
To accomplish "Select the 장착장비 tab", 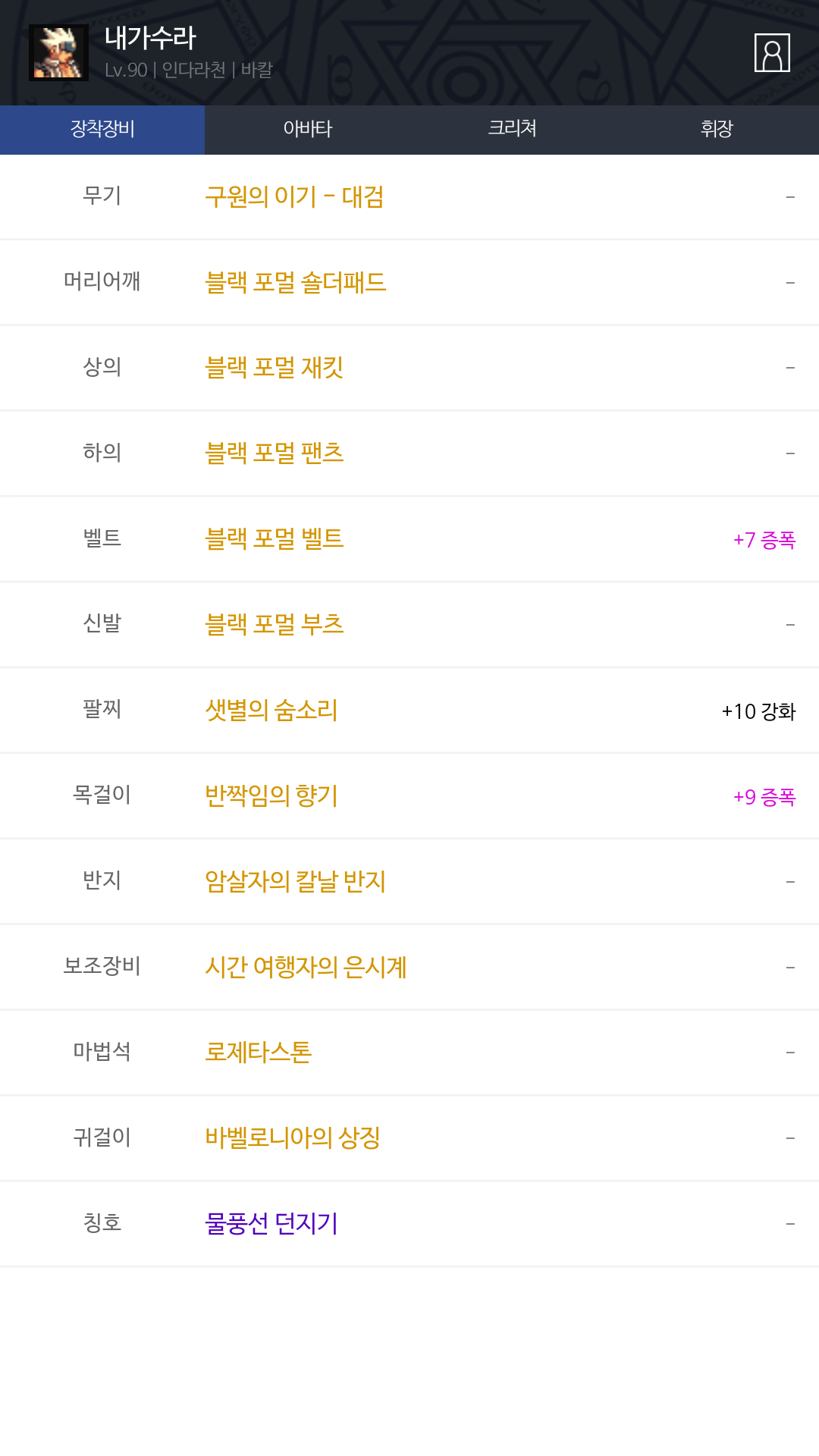I will point(102,129).
